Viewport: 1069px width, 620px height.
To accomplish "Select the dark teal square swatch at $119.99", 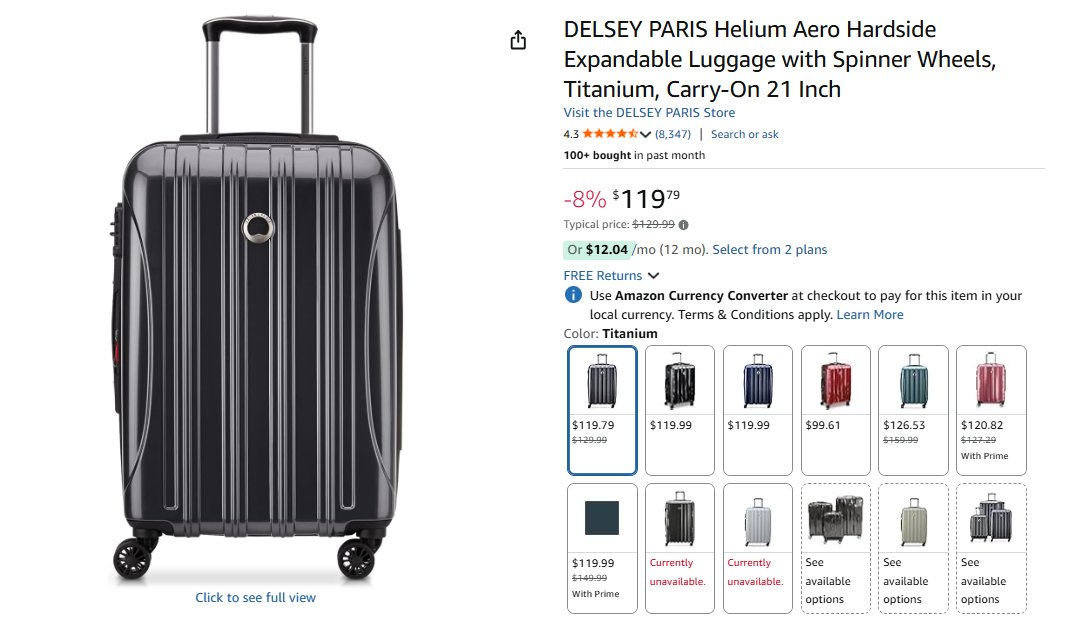I will pos(602,547).
